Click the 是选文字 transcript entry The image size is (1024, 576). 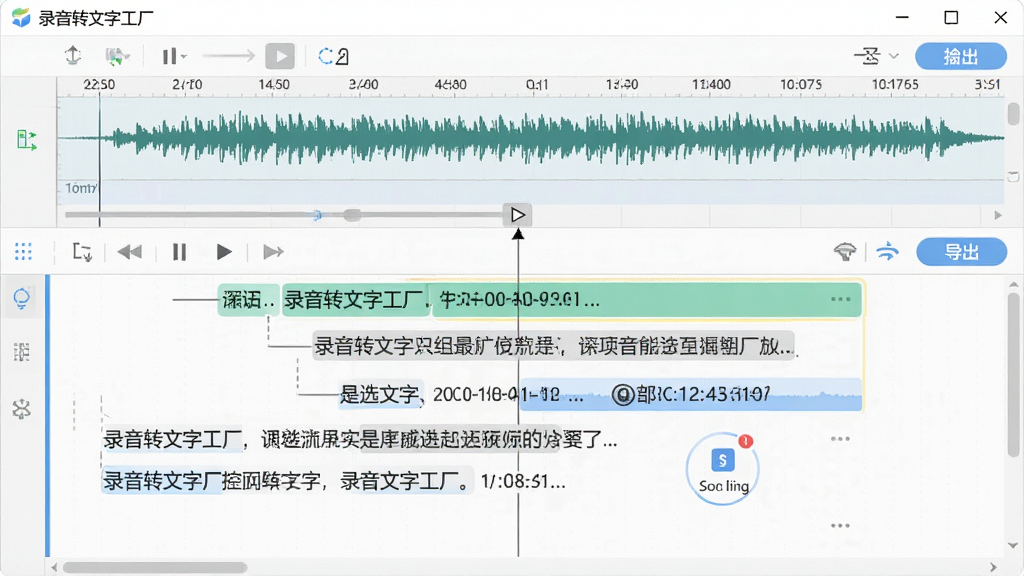click(381, 394)
